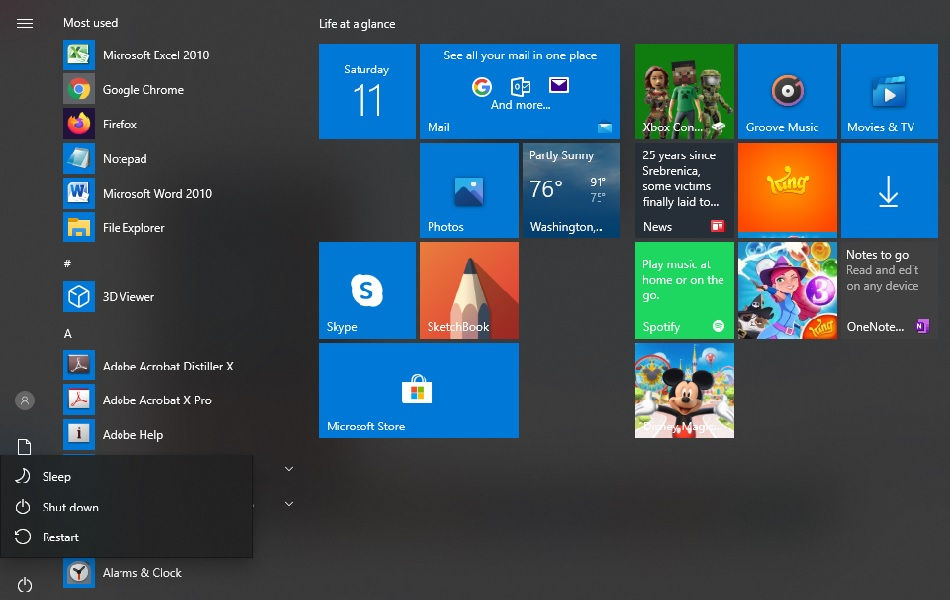Viewport: 950px width, 600px height.
Task: Open the News tile about Srebrenica
Action: click(684, 190)
